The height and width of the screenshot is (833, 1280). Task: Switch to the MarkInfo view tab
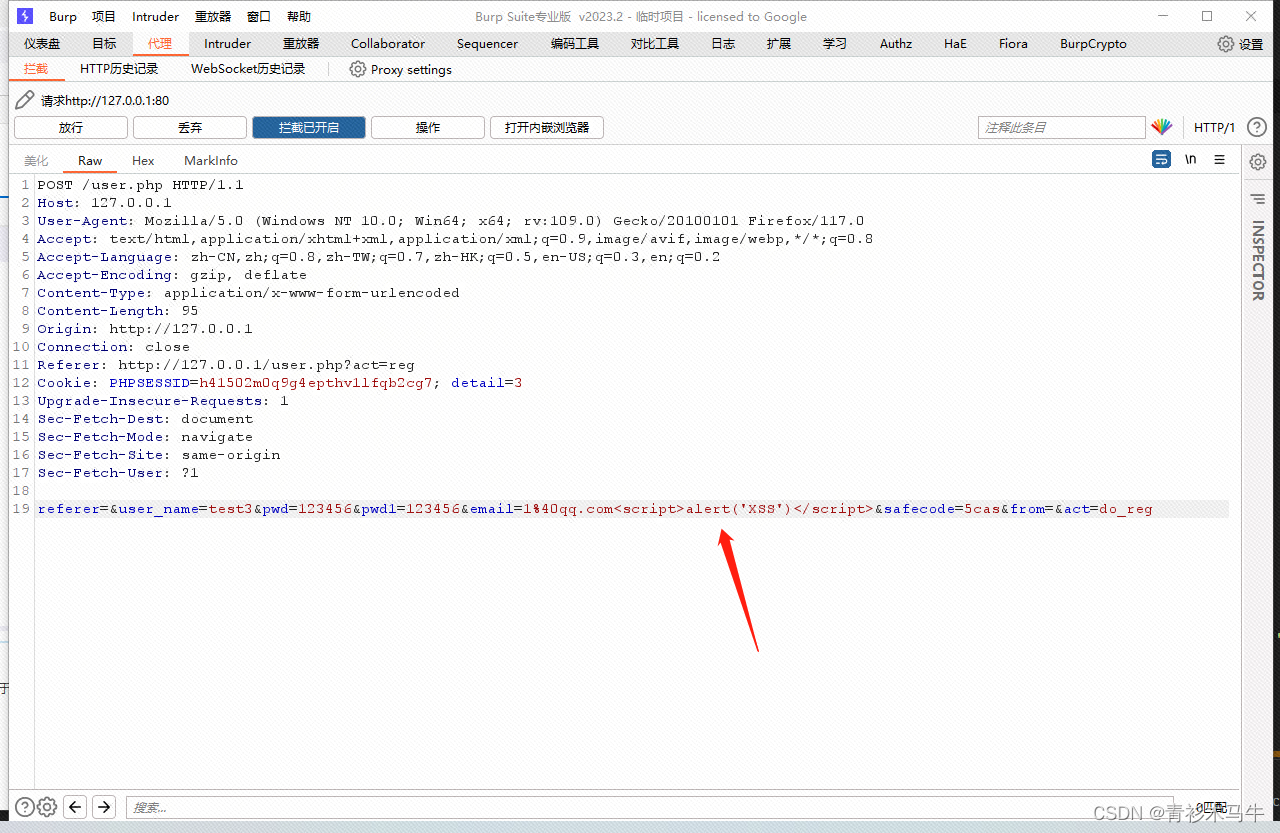click(211, 160)
